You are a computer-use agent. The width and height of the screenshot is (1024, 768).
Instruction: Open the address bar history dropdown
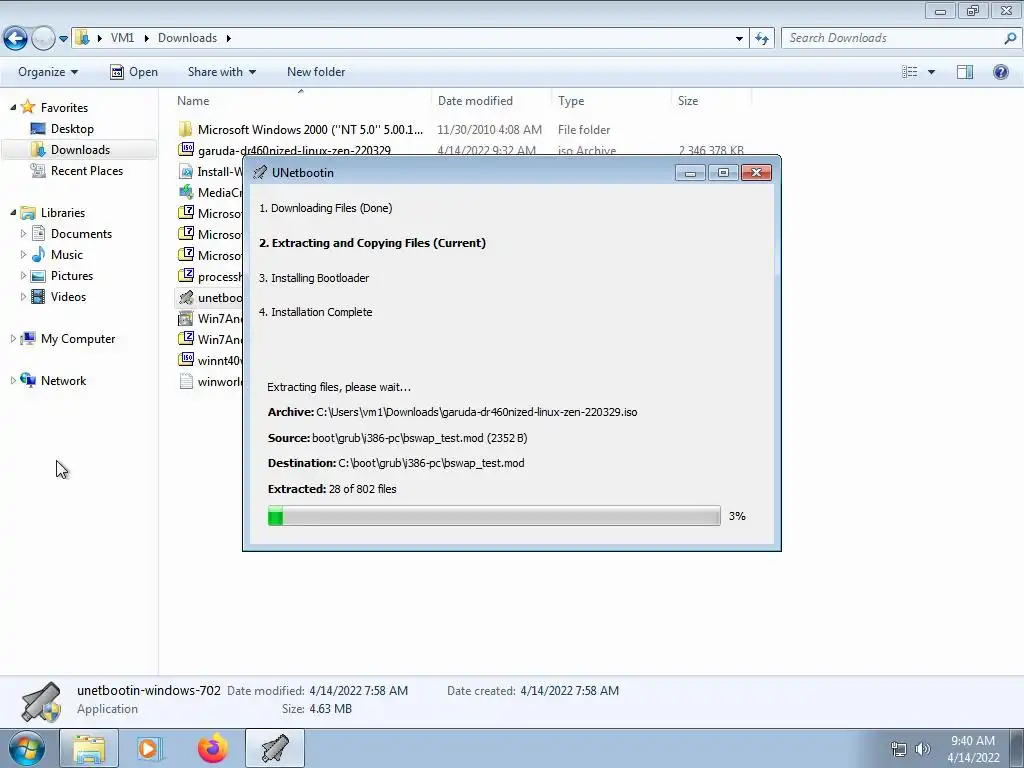point(739,39)
